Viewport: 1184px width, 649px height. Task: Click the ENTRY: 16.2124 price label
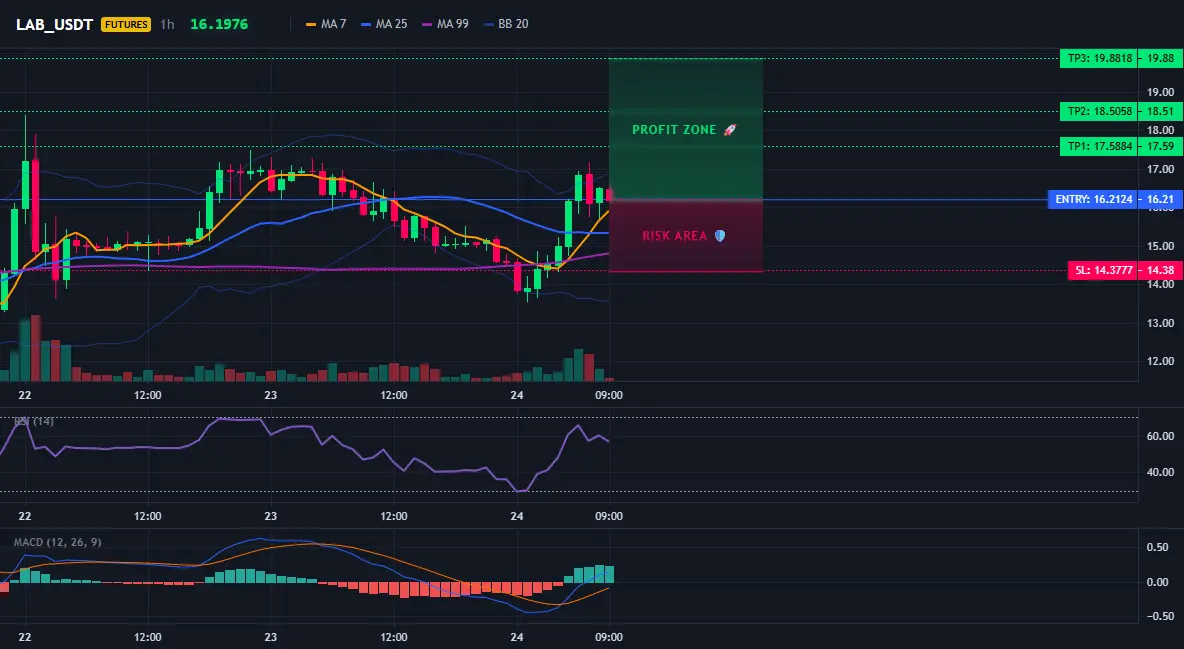1093,199
